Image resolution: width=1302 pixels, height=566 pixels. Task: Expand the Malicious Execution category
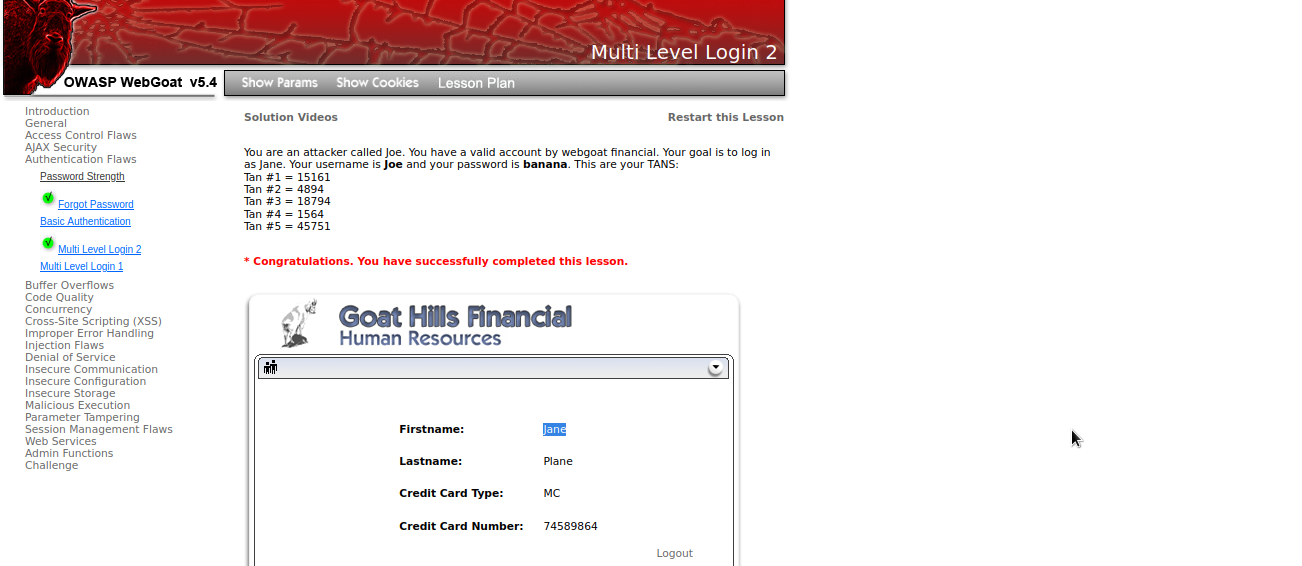[77, 405]
